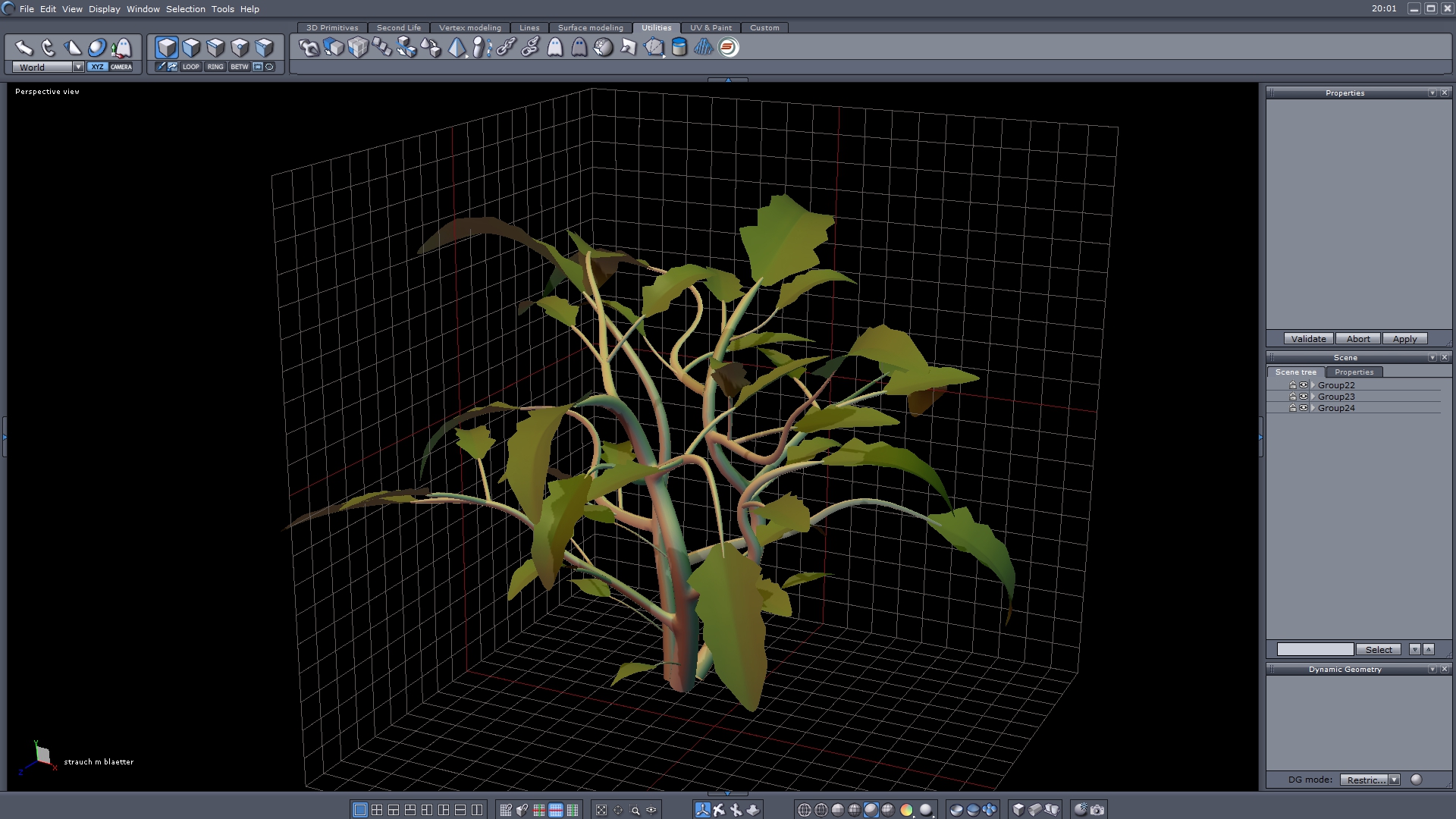This screenshot has width=1456, height=819.
Task: Click the round DG mode indicator
Action: point(1416,780)
